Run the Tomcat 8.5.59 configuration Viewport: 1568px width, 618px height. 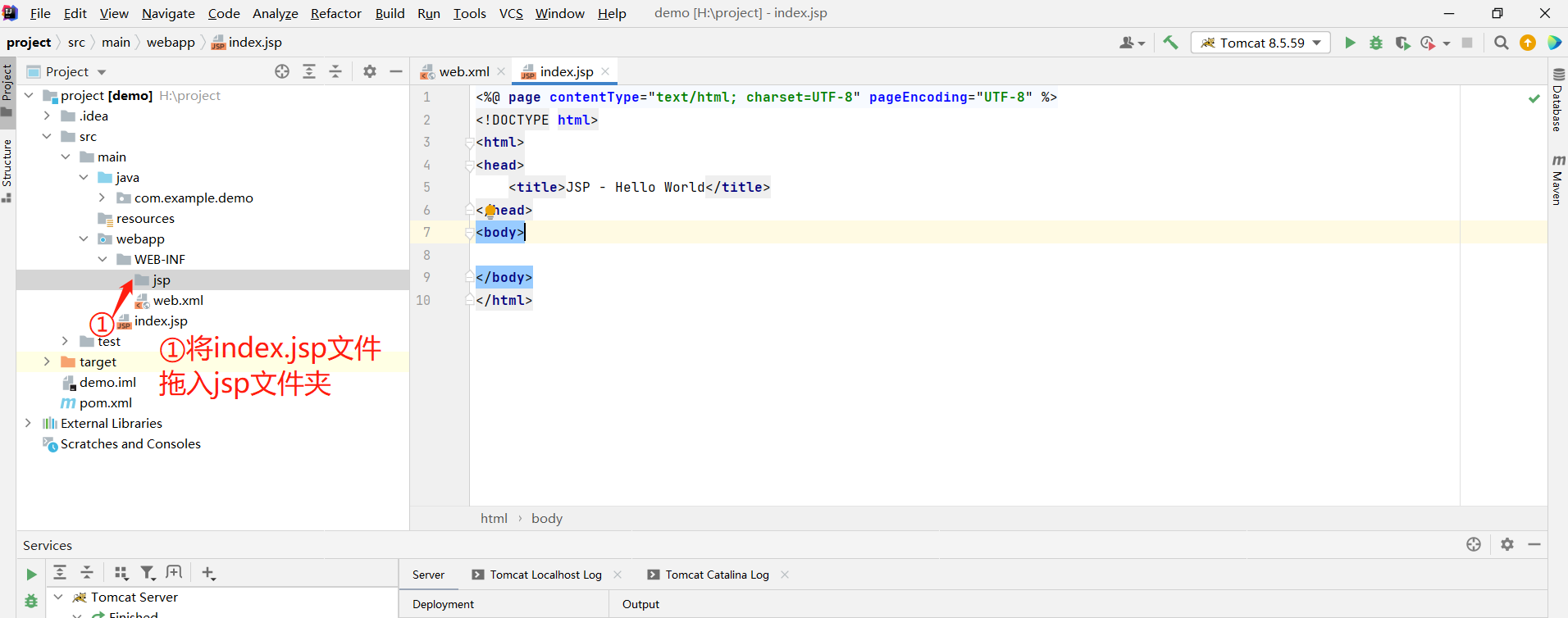[x=1350, y=43]
